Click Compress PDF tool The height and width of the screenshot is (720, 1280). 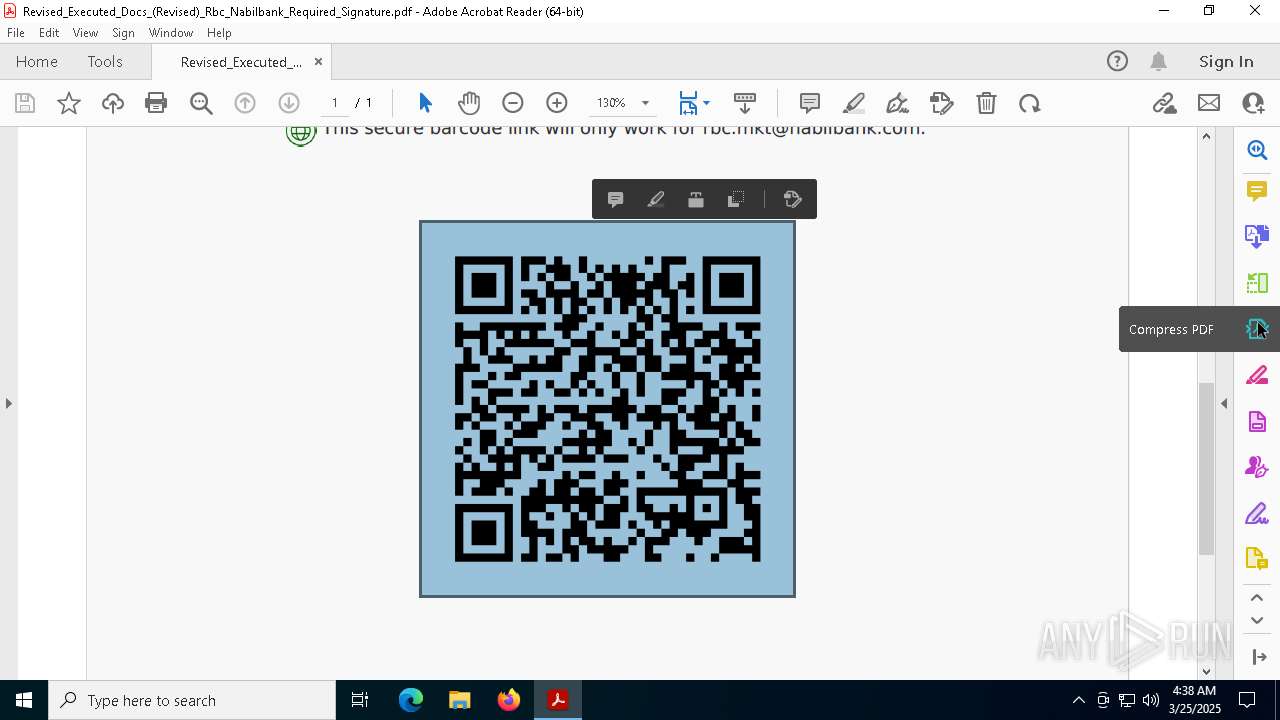coord(1257,329)
